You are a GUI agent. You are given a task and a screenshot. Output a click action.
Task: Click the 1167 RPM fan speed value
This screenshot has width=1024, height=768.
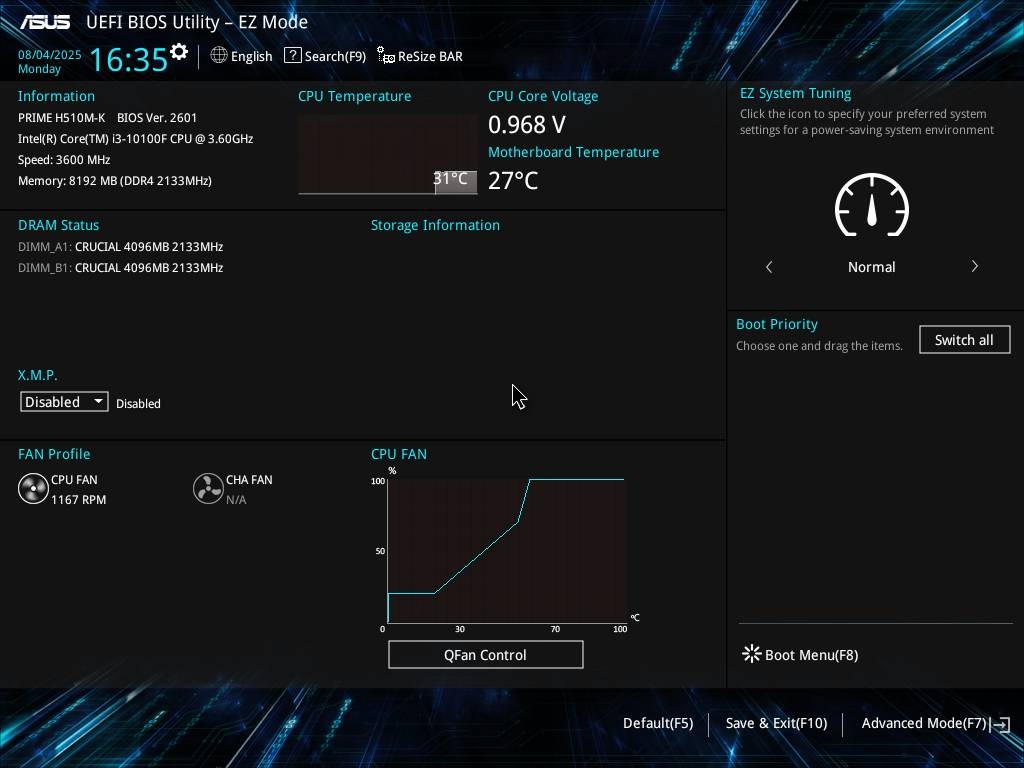click(x=78, y=500)
